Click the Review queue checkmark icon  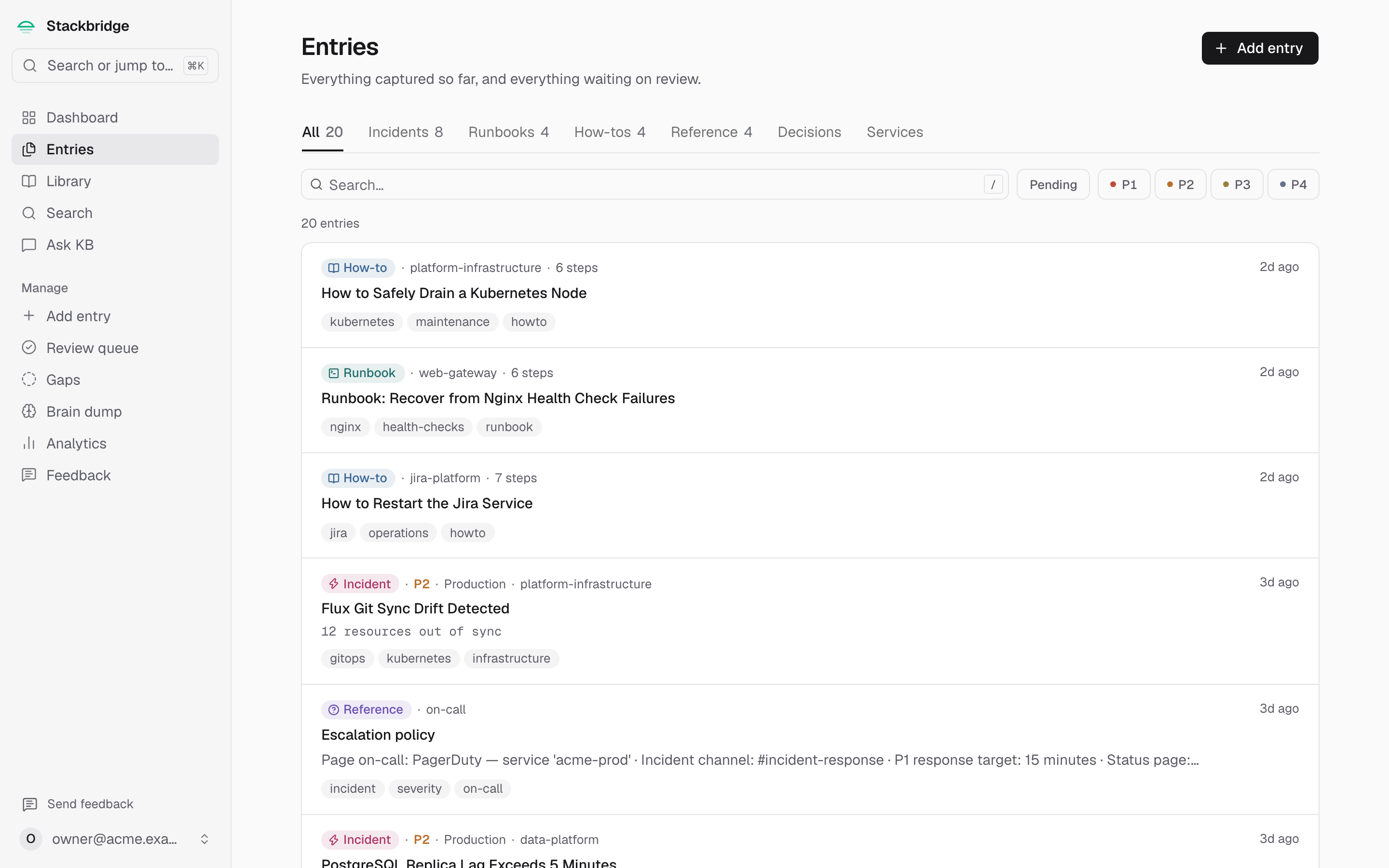[29, 348]
